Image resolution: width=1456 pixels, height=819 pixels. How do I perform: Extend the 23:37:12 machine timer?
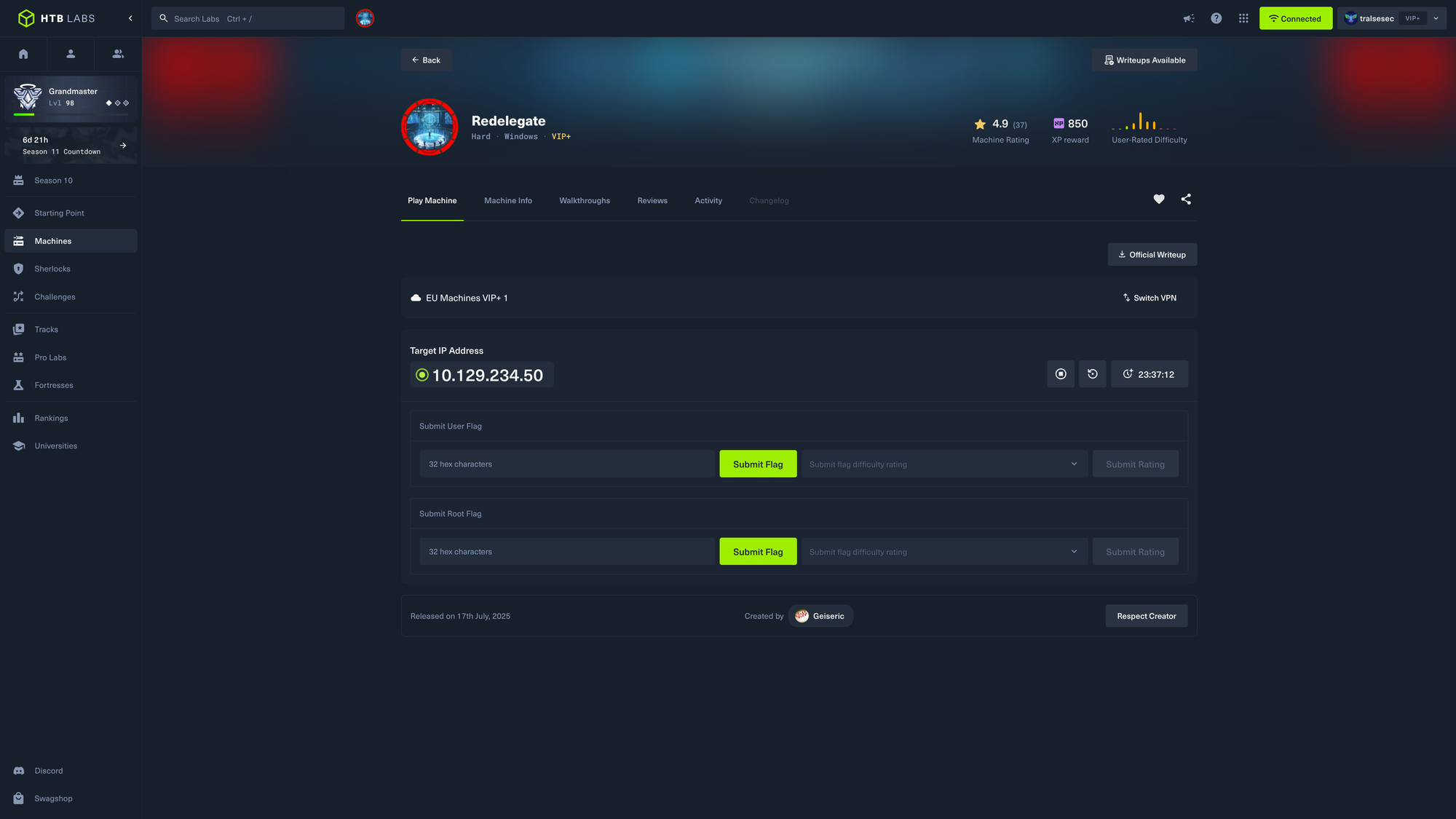1150,374
